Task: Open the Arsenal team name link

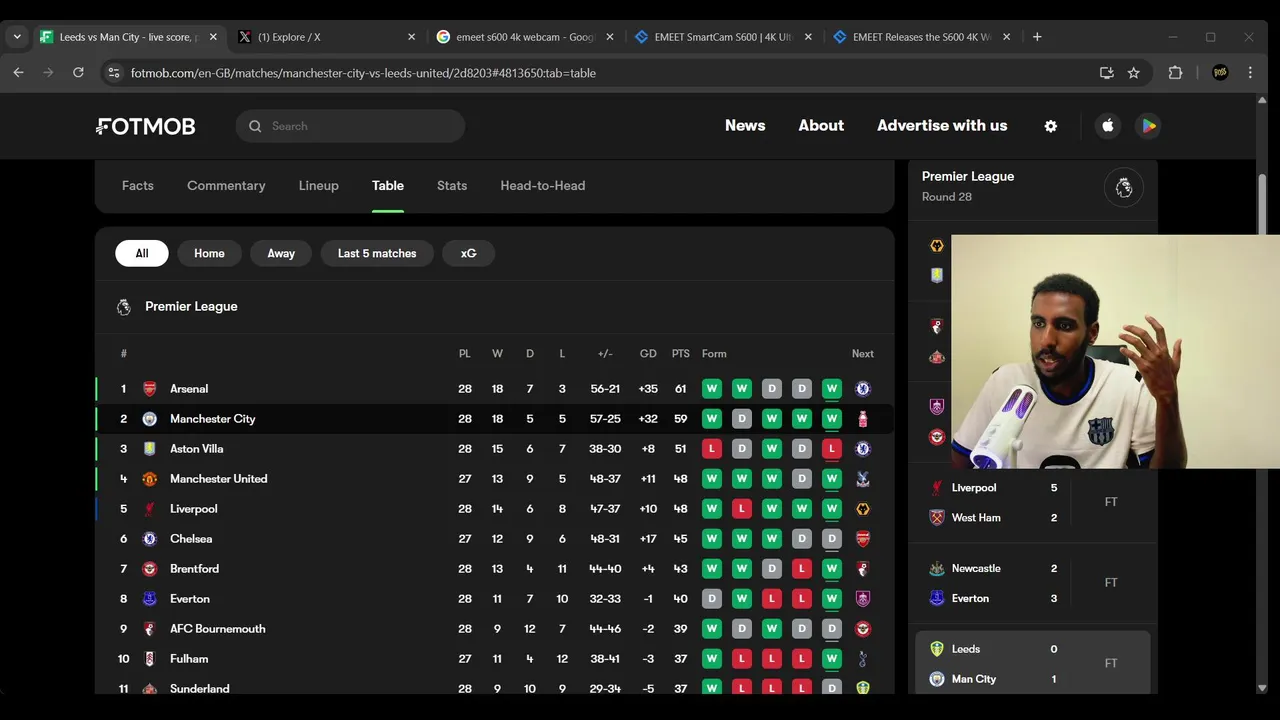Action: point(189,389)
